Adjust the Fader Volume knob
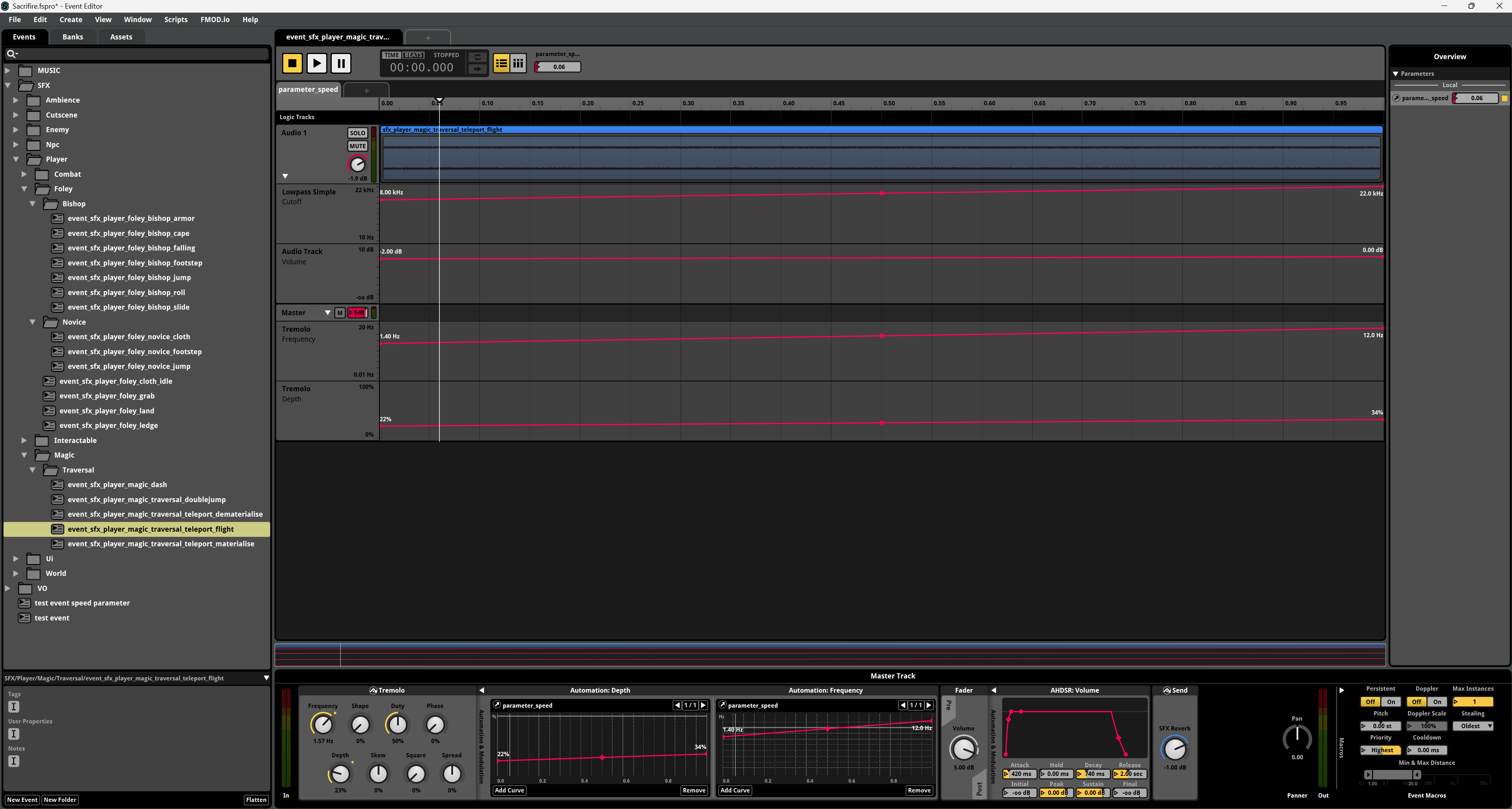This screenshot has width=1512, height=809. [x=963, y=749]
